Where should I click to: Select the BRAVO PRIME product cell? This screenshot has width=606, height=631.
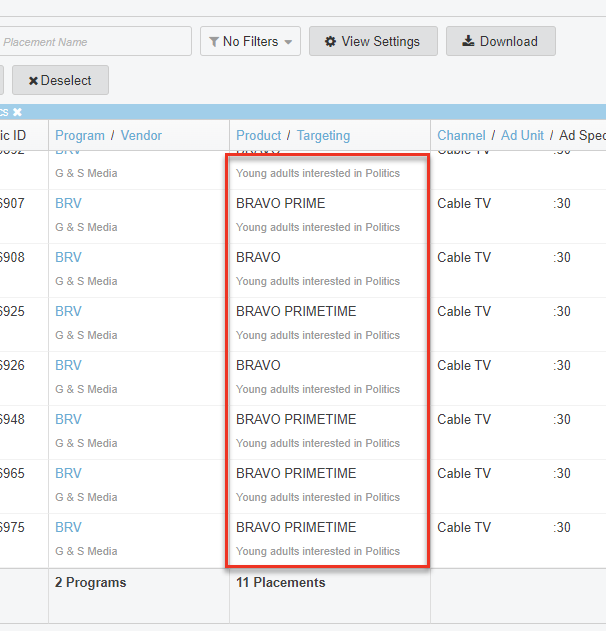coord(280,204)
